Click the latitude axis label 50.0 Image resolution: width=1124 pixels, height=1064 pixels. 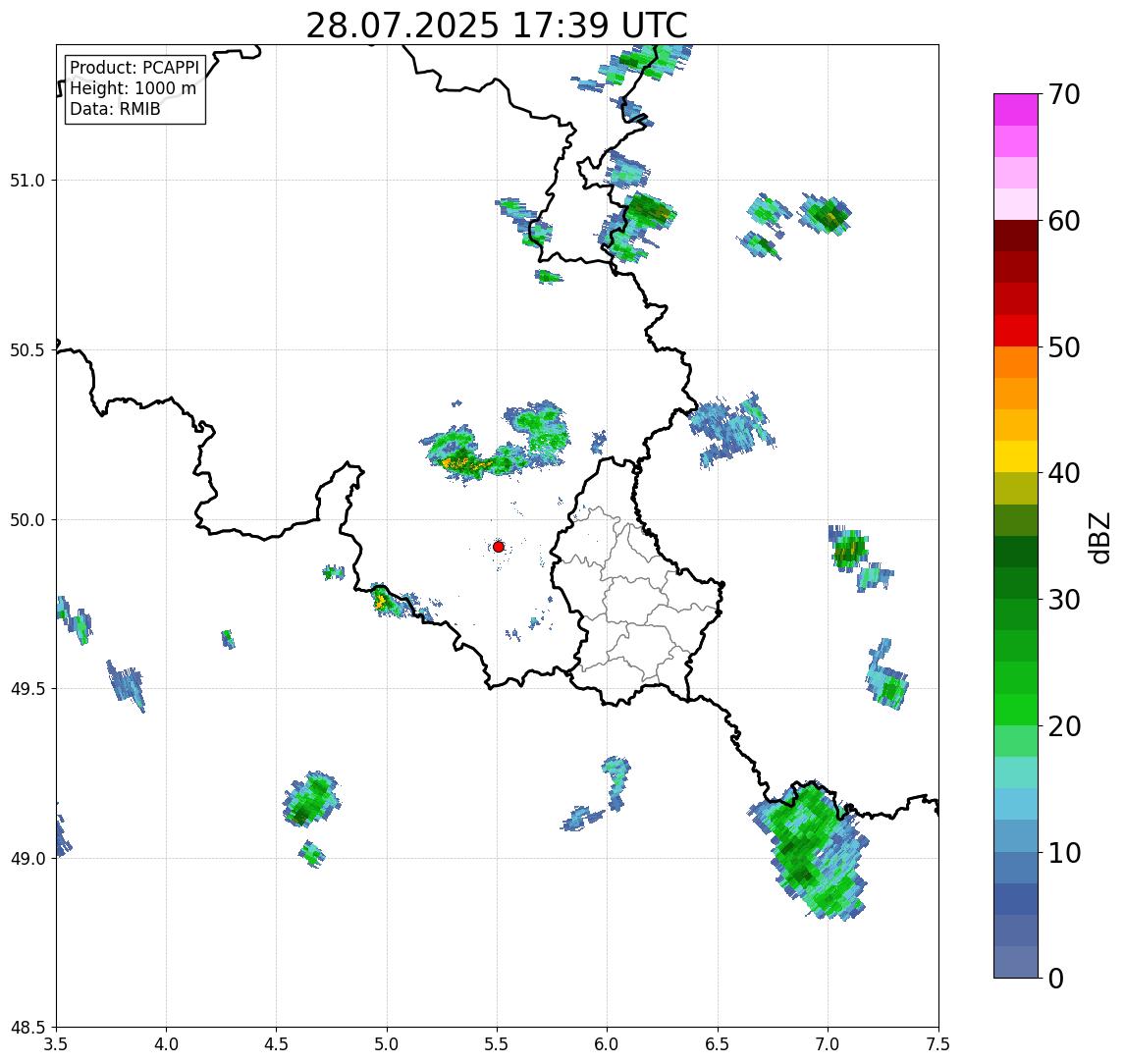27,520
